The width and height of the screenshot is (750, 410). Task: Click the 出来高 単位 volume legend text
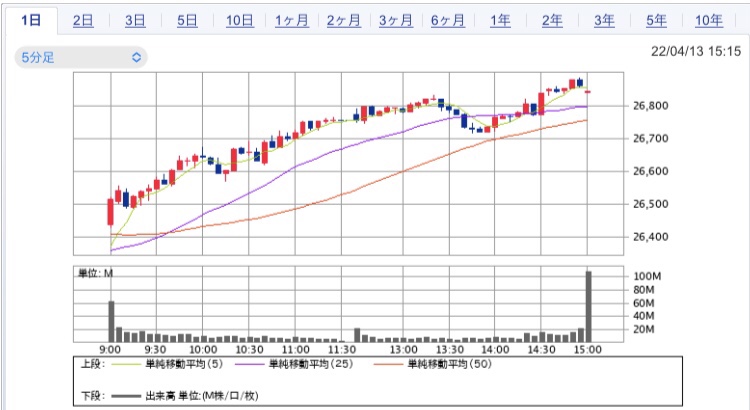click(202, 396)
